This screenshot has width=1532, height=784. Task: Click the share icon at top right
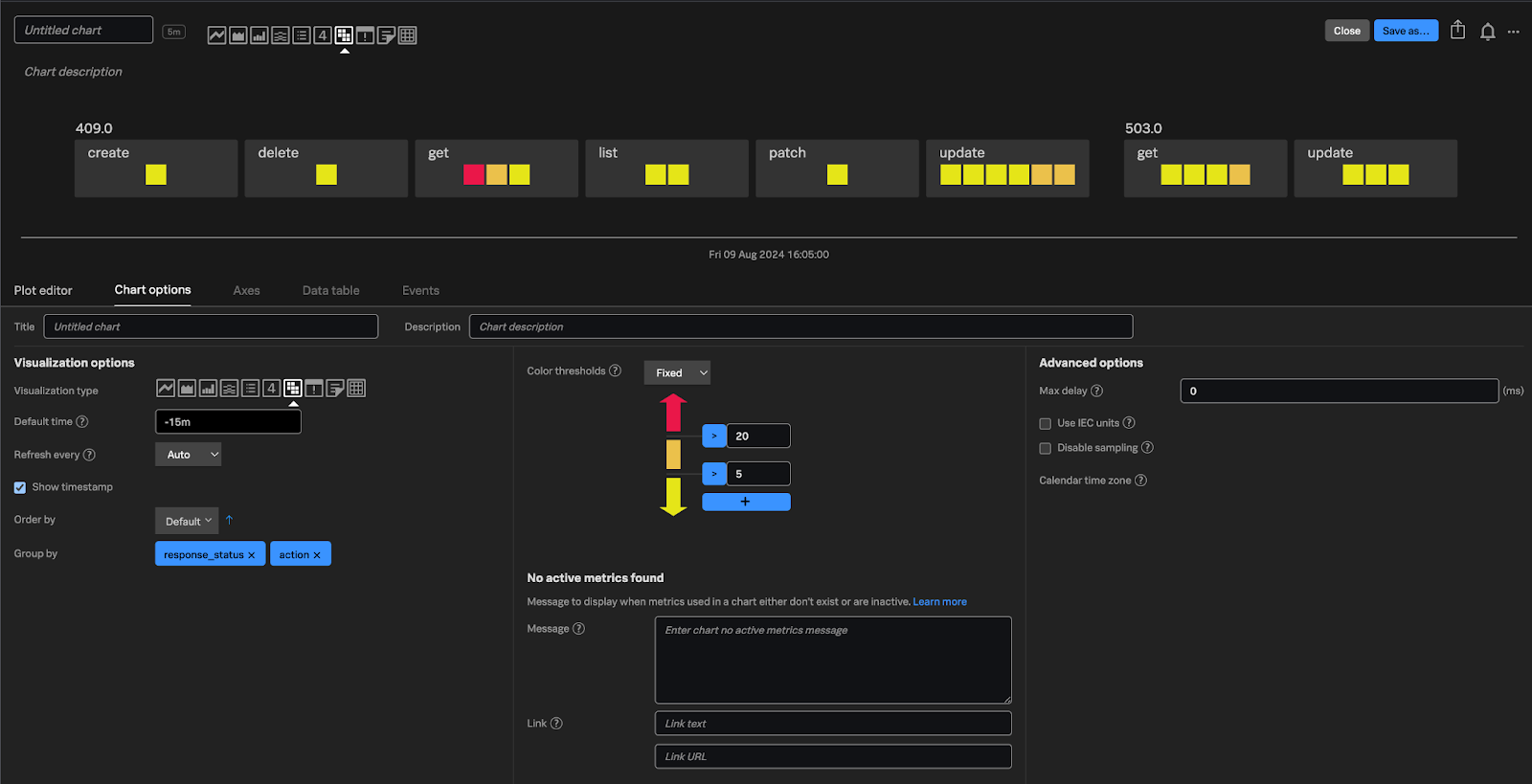1457,31
